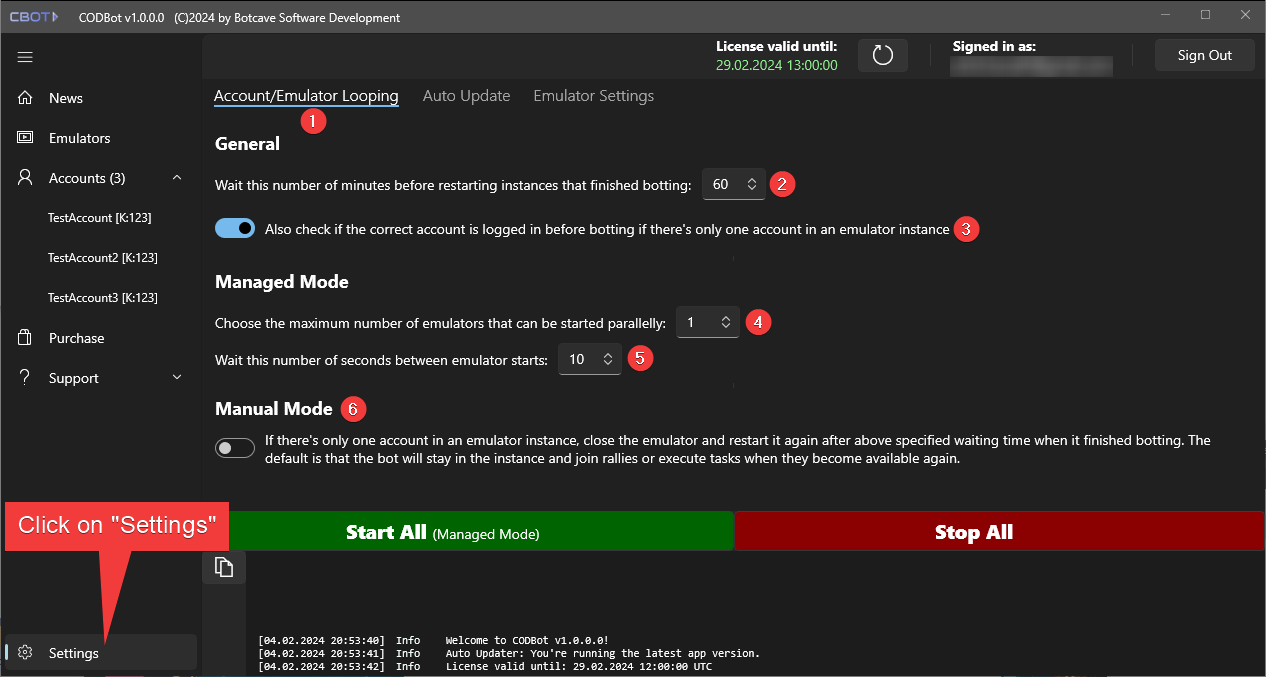Collapse the Accounts (3) list chevron
Screen dimensions: 1266x677
[x=177, y=178]
